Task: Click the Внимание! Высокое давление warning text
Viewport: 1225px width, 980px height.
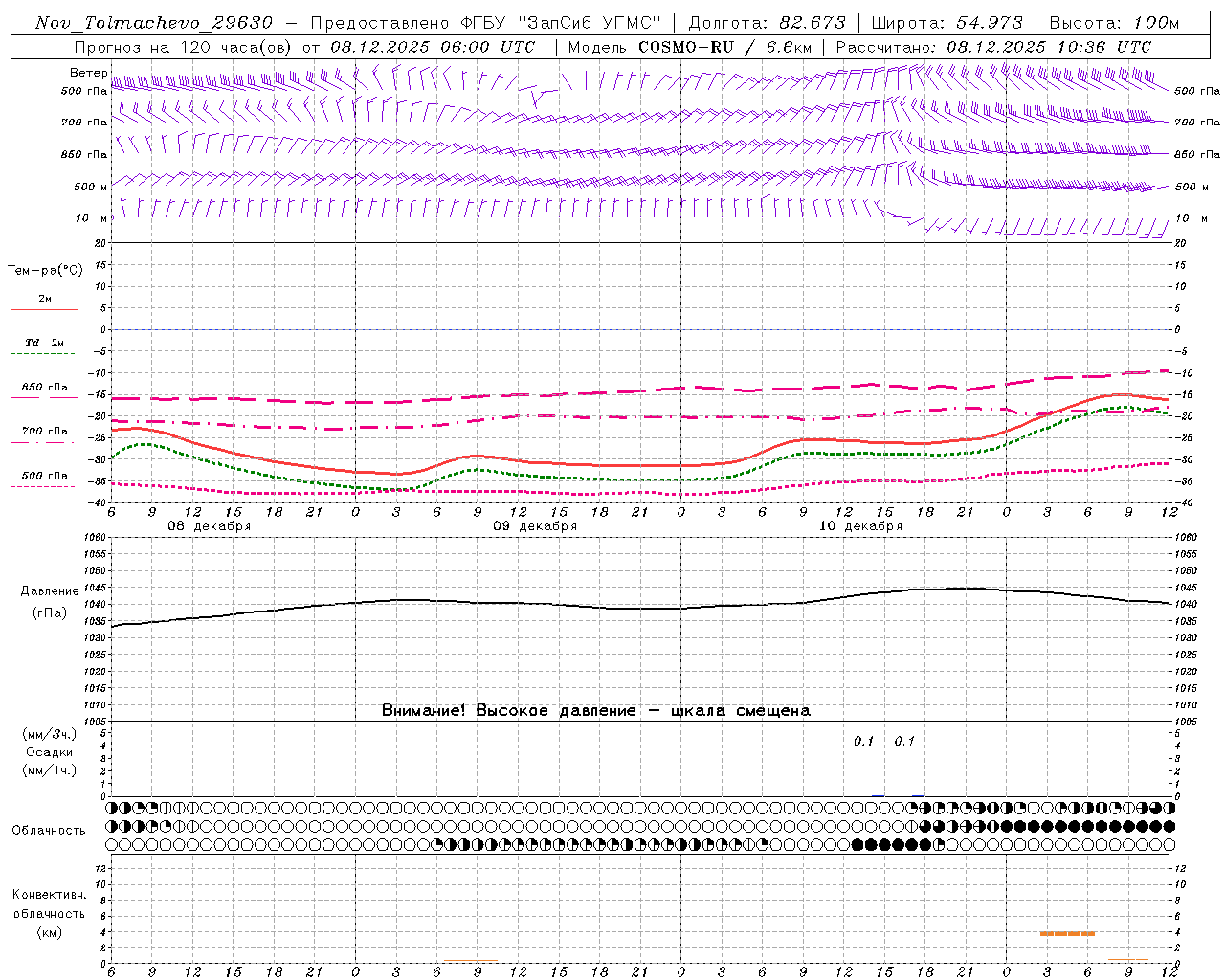Action: pos(596,710)
